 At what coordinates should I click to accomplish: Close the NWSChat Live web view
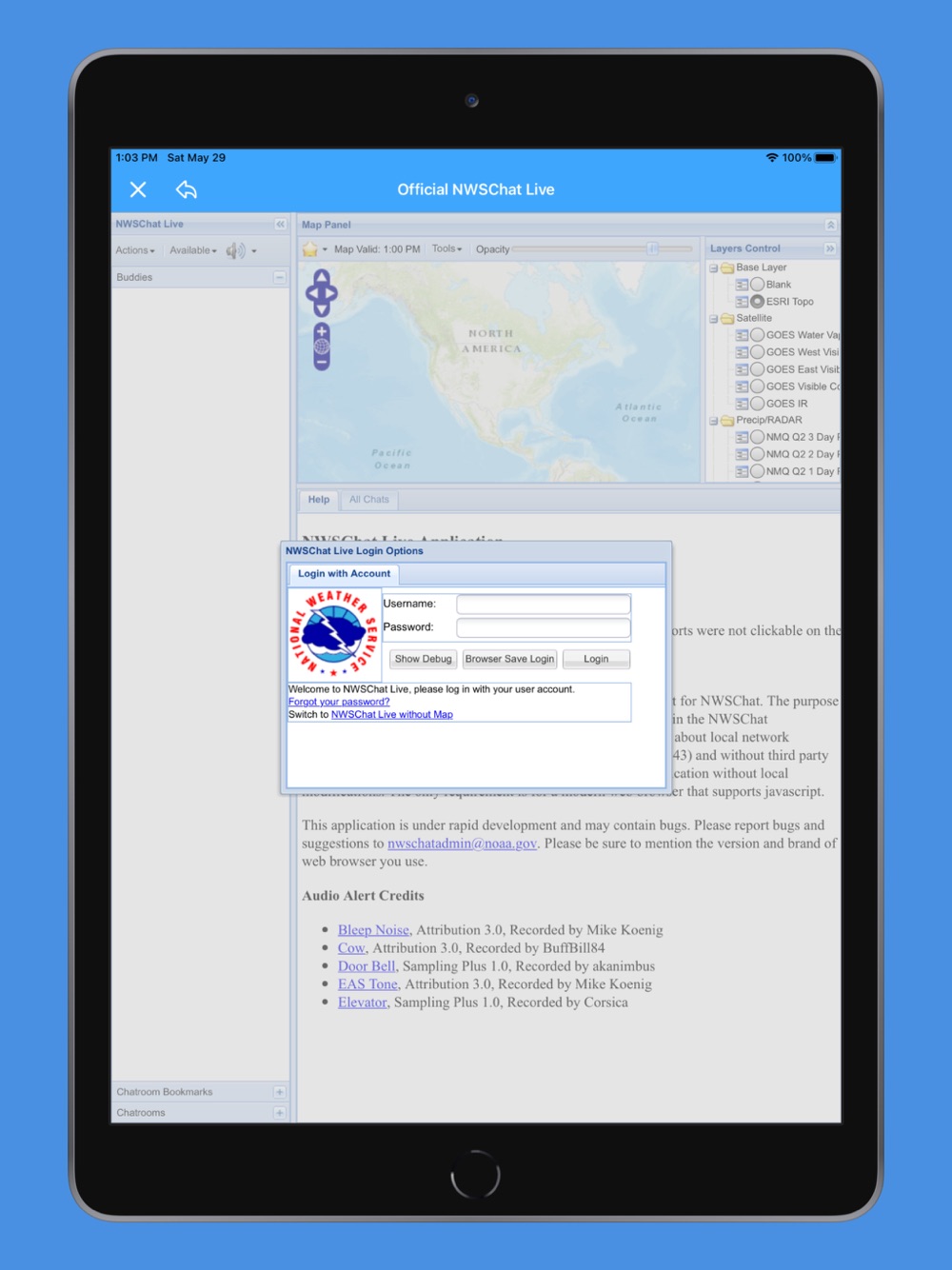(x=138, y=189)
